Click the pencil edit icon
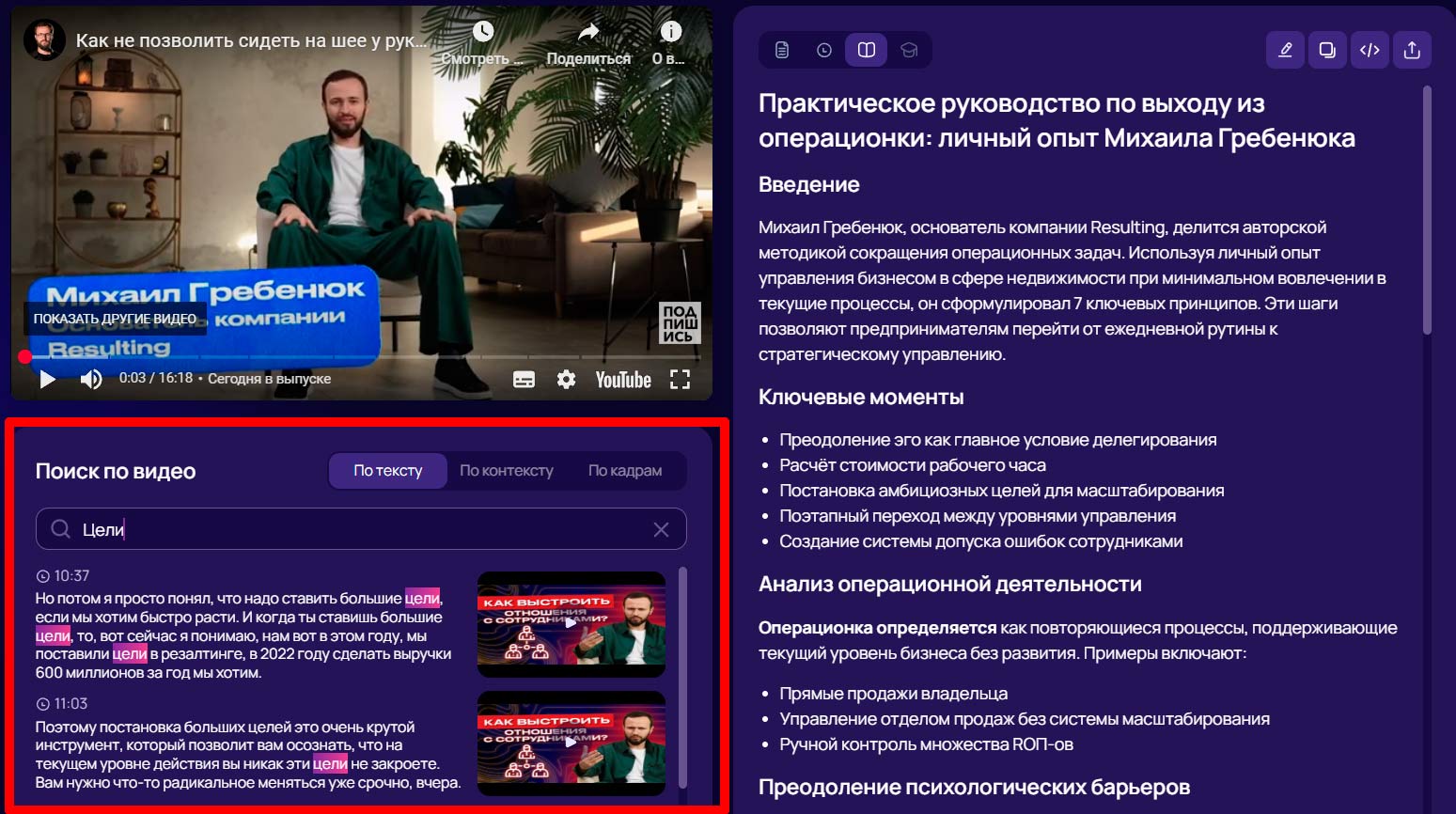The height and width of the screenshot is (814, 1456). tap(1285, 50)
